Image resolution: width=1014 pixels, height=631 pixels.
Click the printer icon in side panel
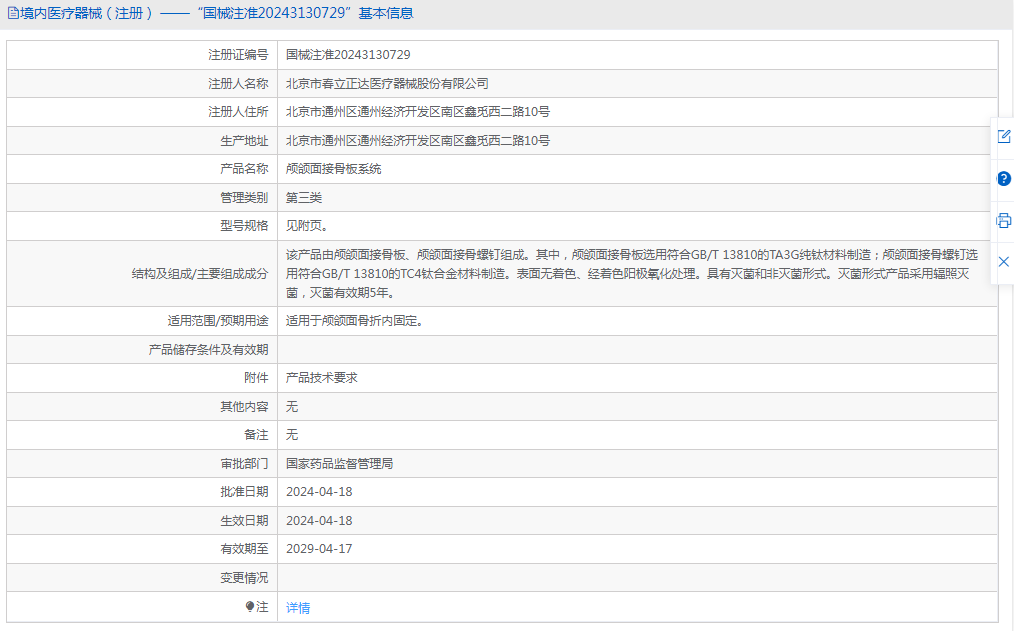click(1004, 220)
